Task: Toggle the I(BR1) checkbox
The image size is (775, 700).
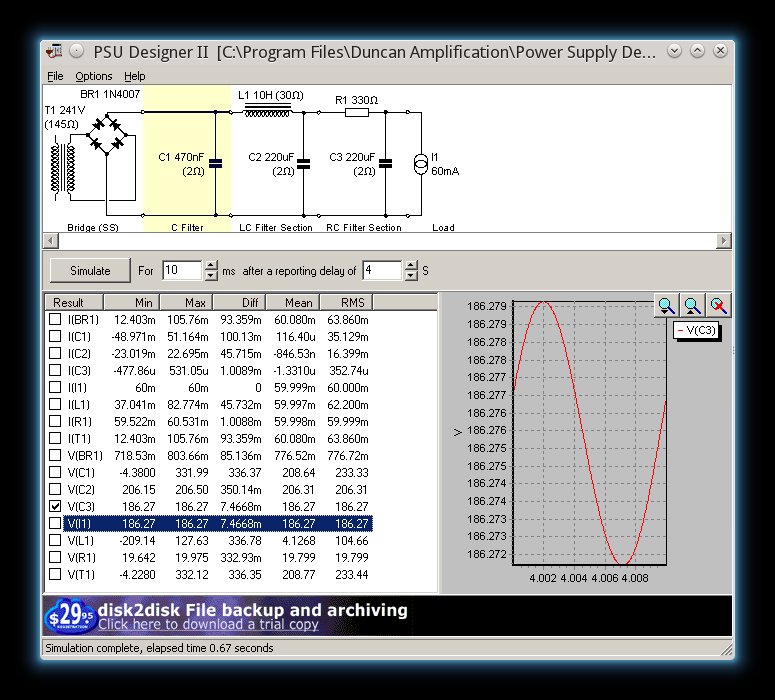Action: (55, 319)
